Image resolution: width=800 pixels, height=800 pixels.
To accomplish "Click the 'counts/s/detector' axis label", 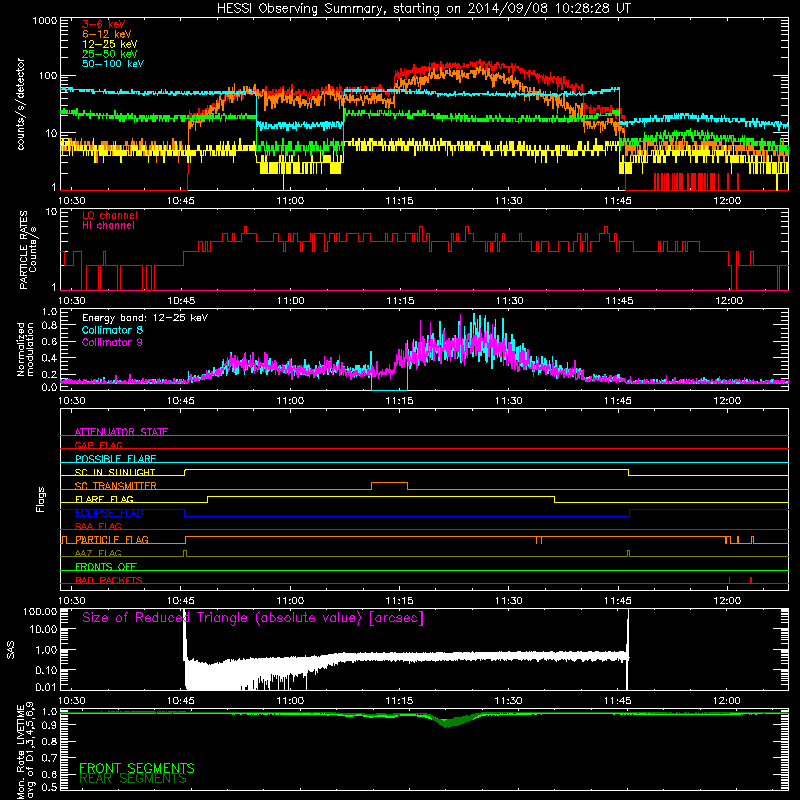I will pos(21,104).
